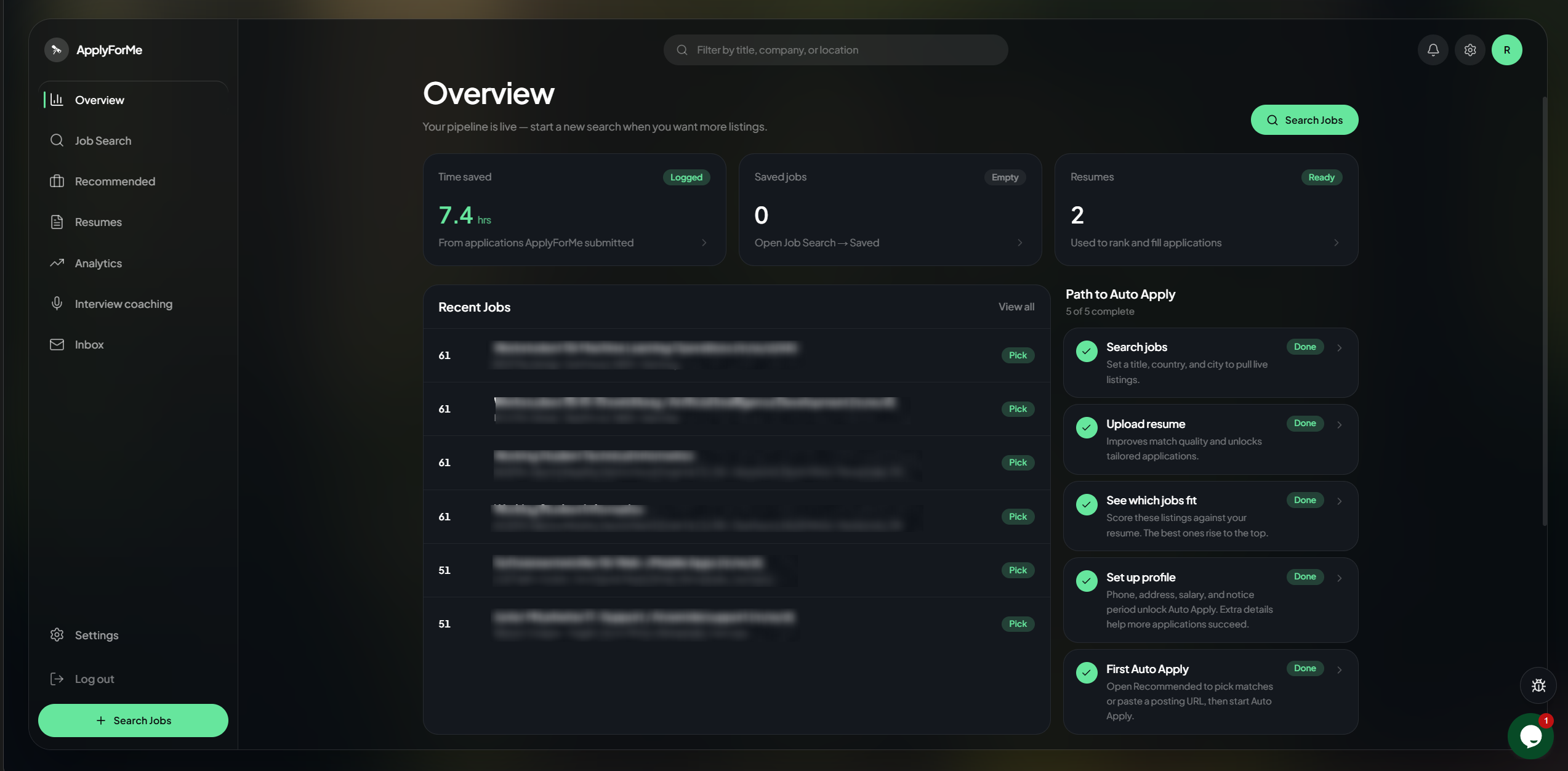Click the ApplyForMe logo icon
1568x771 pixels.
point(56,50)
